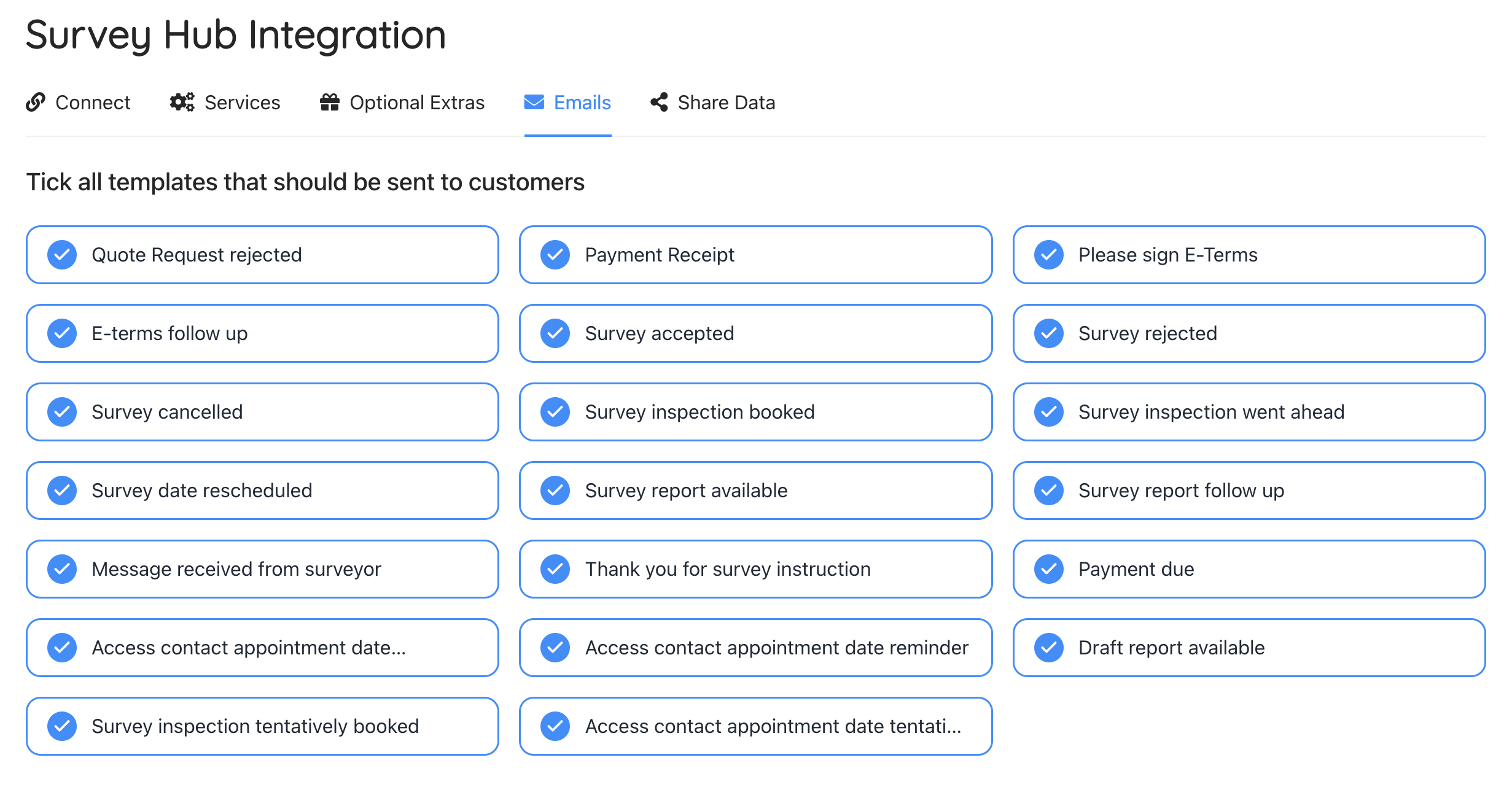Untick the Quote Request rejected checkmark
Viewport: 1512px width, 787px height.
tap(62, 255)
